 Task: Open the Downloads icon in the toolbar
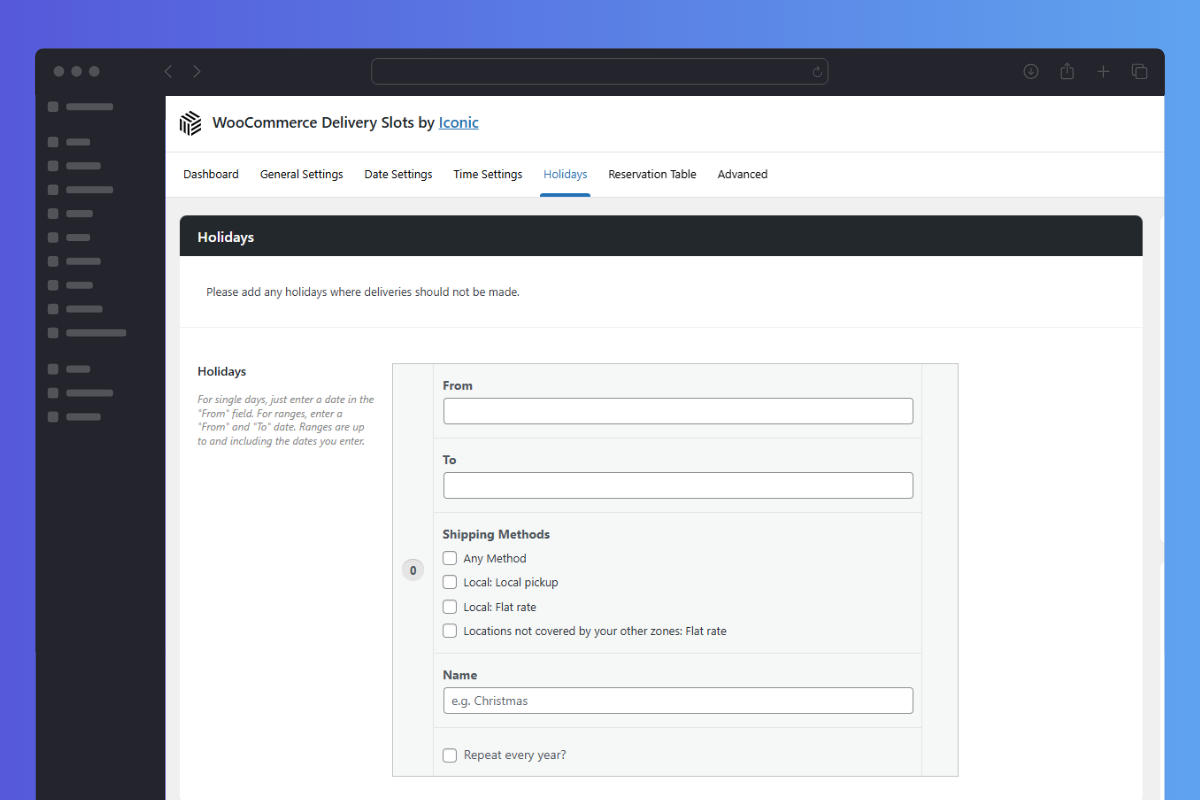click(1031, 71)
